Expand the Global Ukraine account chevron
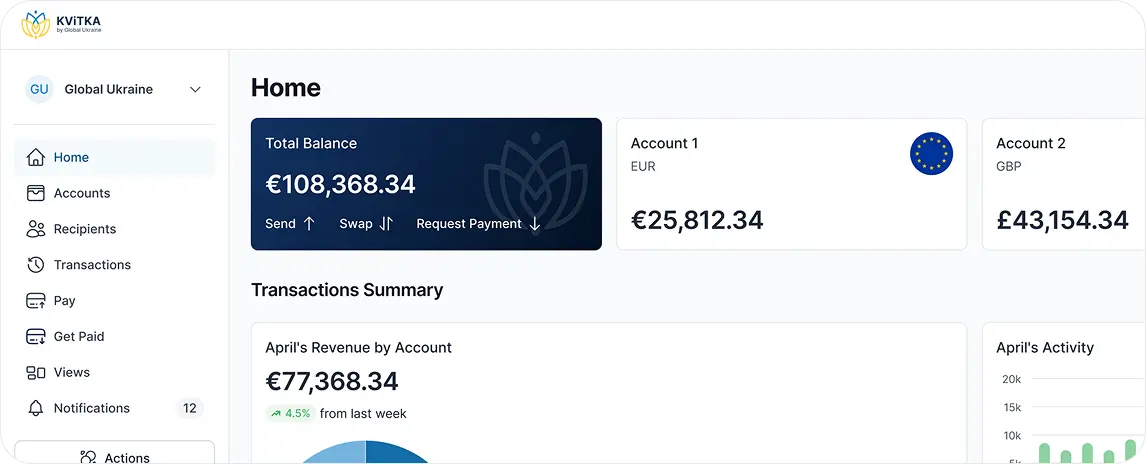1146x464 pixels. (x=195, y=90)
